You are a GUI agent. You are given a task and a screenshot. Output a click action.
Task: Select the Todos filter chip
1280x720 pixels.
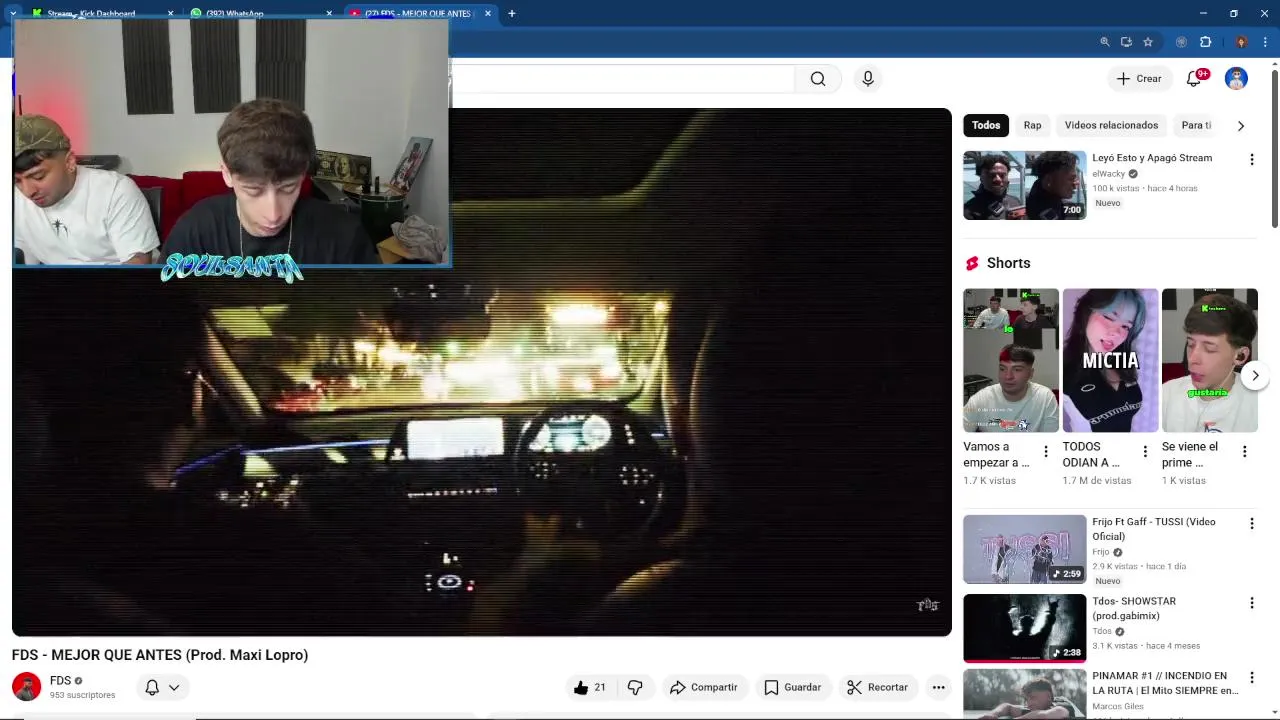click(x=986, y=125)
